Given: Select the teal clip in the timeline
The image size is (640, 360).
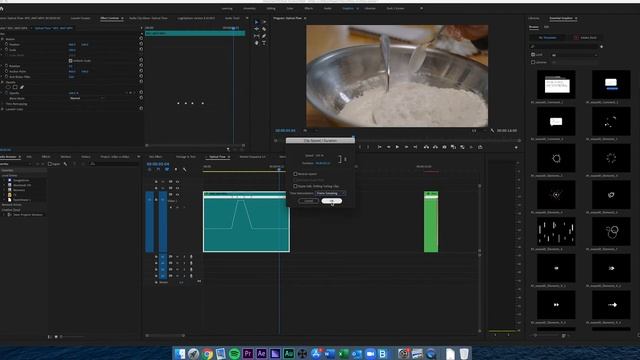Looking at the screenshot, I should [x=247, y=222].
